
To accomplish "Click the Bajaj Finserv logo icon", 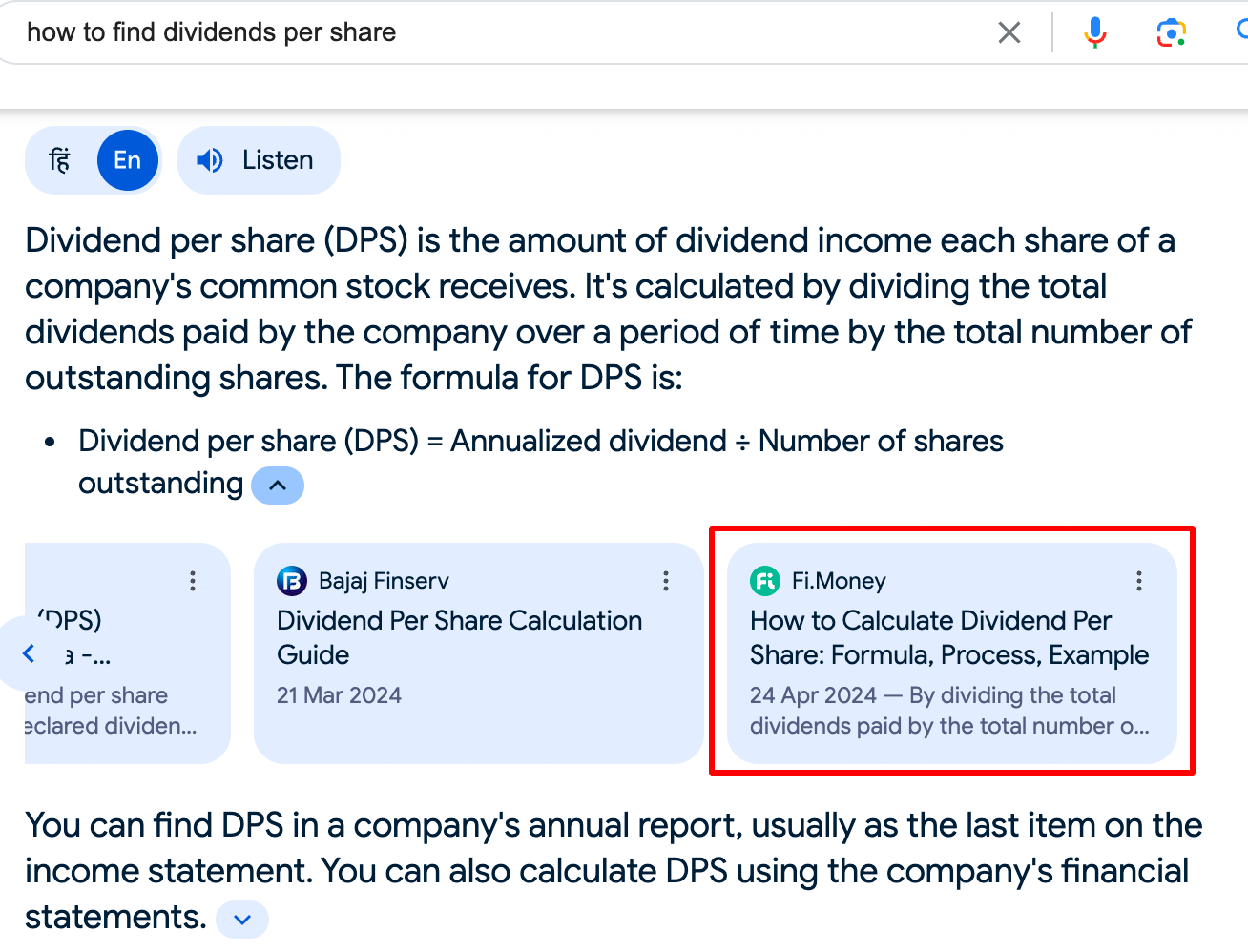I will click(291, 581).
